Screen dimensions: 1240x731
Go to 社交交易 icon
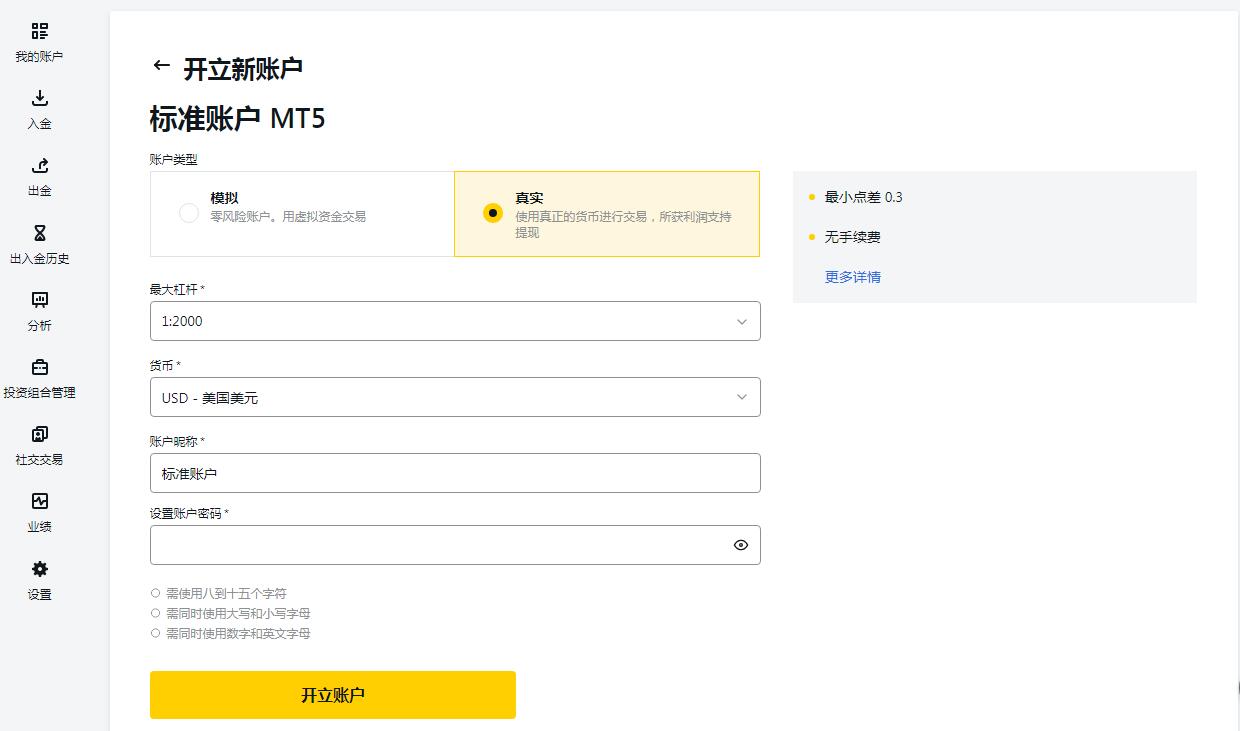[39, 434]
